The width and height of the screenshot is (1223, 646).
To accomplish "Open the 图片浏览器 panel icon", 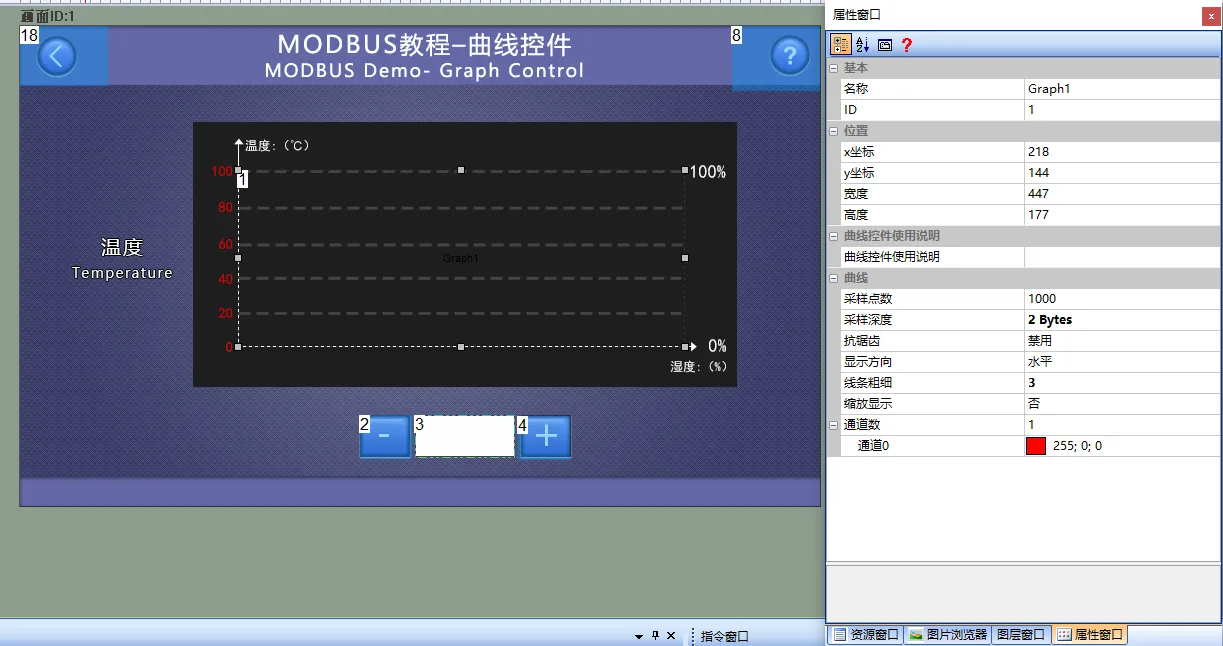I will 946,634.
